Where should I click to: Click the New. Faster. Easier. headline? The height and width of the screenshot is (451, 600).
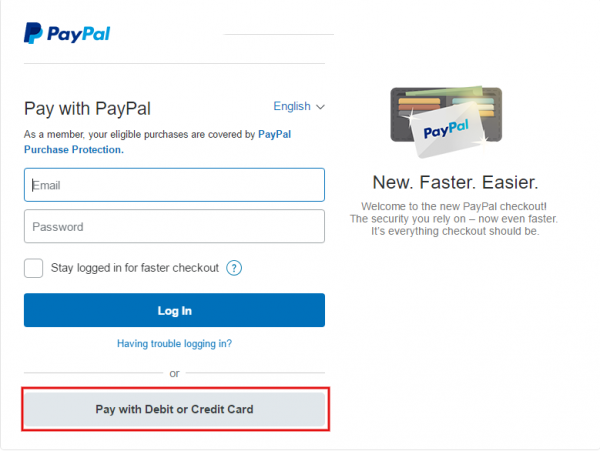click(x=455, y=182)
